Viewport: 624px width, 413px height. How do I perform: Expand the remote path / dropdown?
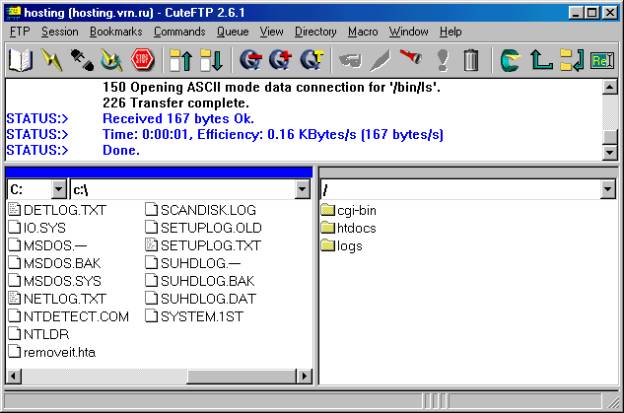pyautogui.click(x=608, y=189)
